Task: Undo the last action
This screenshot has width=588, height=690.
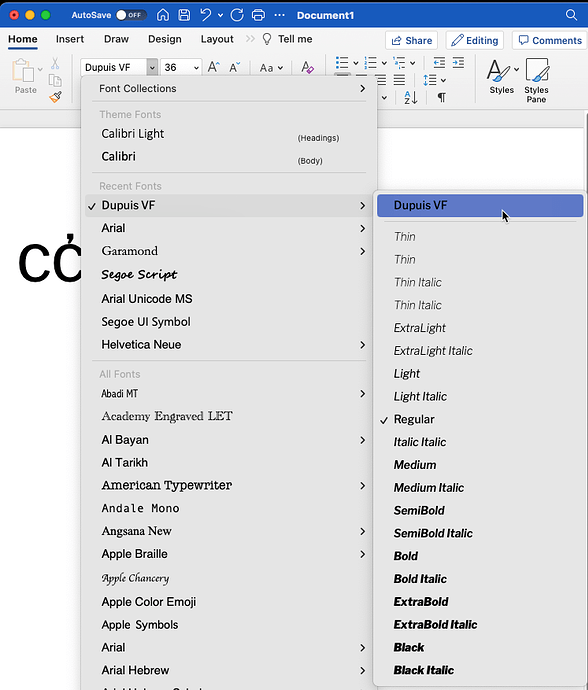Action: tap(206, 15)
